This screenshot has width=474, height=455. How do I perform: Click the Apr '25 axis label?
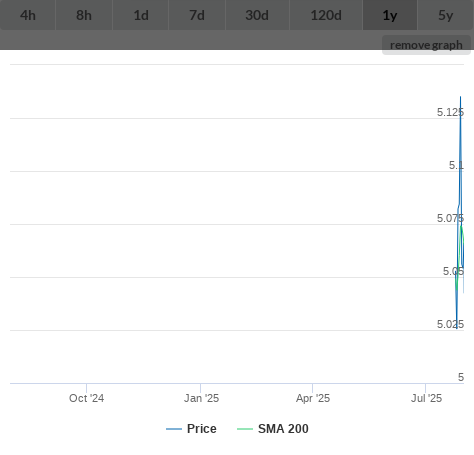(313, 398)
